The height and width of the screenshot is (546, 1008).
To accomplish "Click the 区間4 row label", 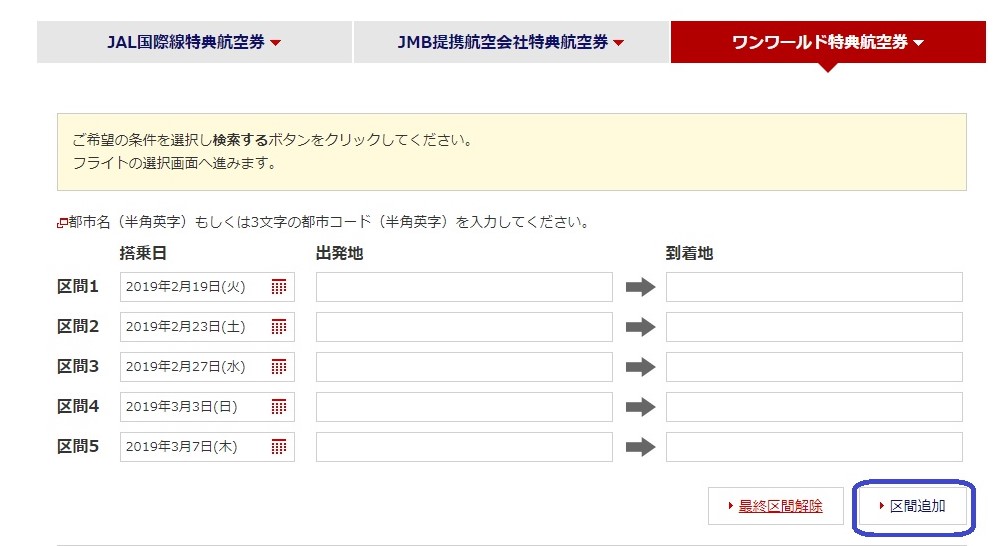I will (x=78, y=406).
